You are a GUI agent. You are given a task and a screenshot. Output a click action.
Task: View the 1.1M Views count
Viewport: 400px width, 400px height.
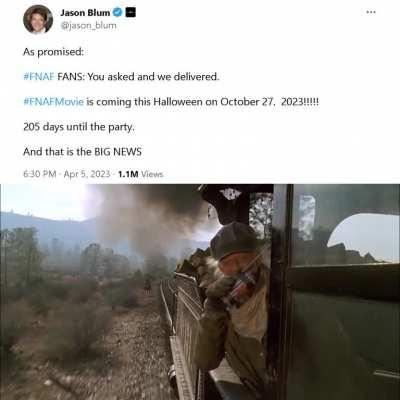click(140, 174)
